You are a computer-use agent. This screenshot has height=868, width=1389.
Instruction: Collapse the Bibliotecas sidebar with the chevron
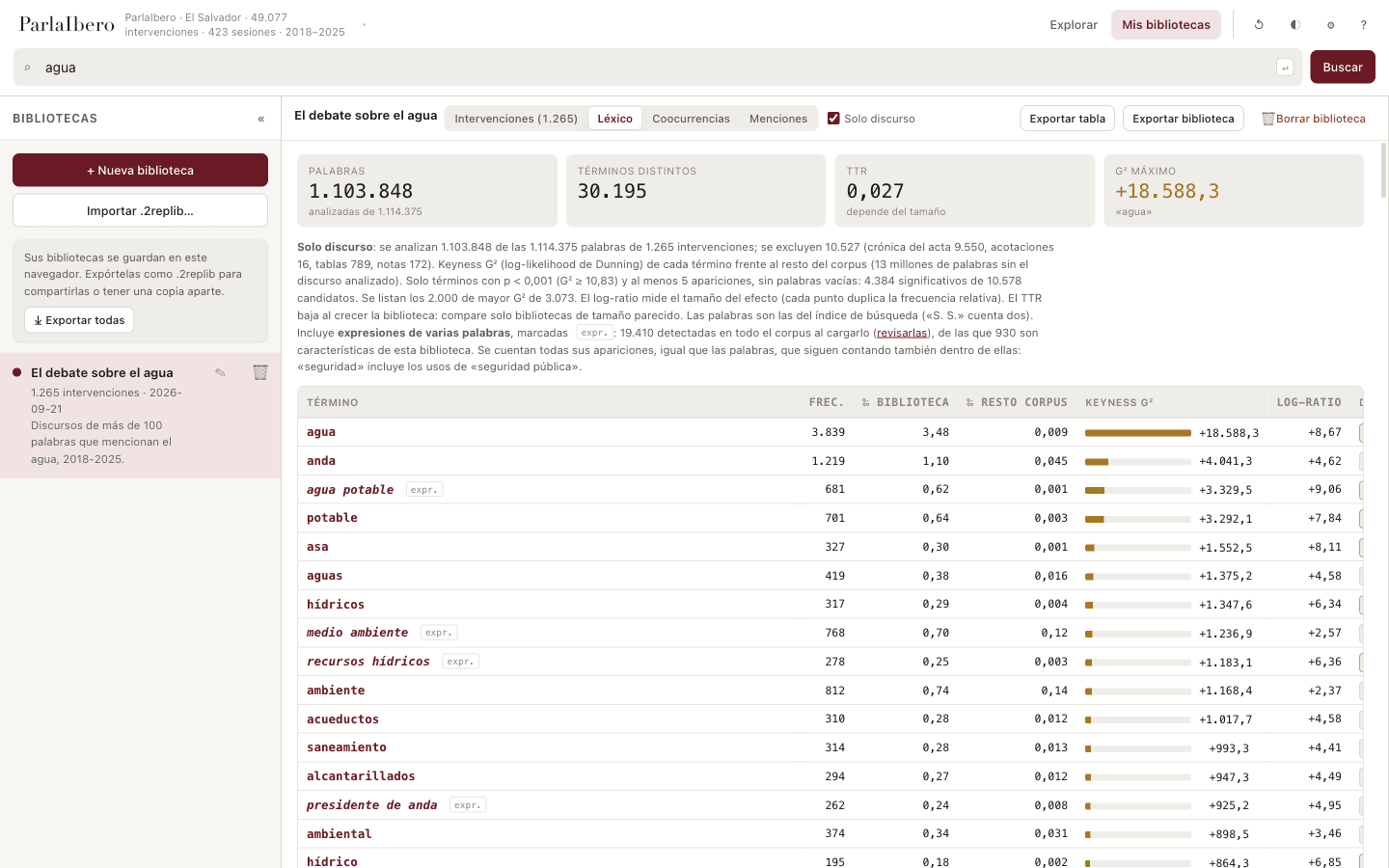[x=261, y=119]
